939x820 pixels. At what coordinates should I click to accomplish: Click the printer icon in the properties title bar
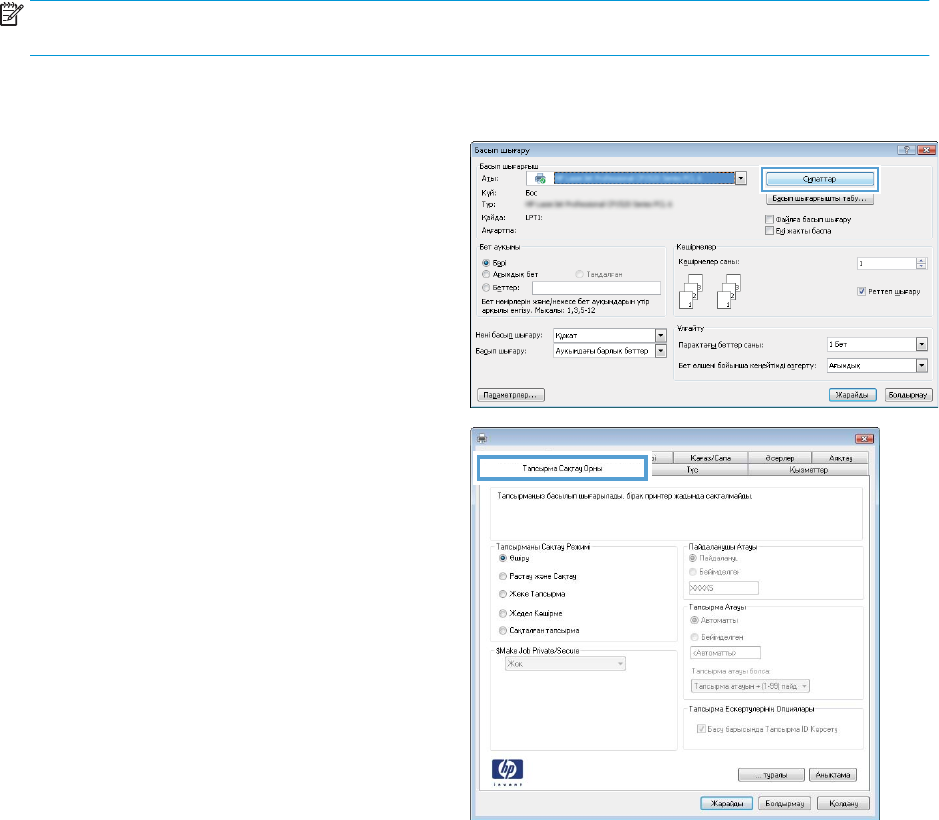(481, 438)
